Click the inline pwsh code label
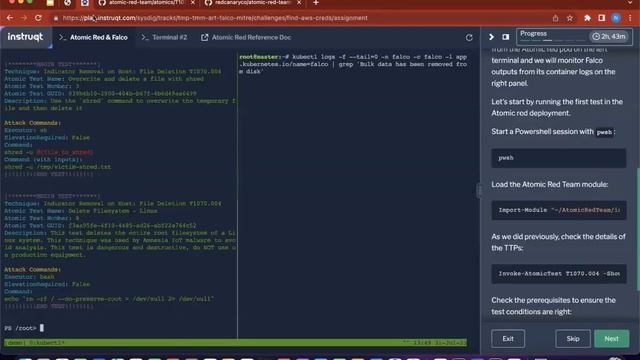 (604, 132)
